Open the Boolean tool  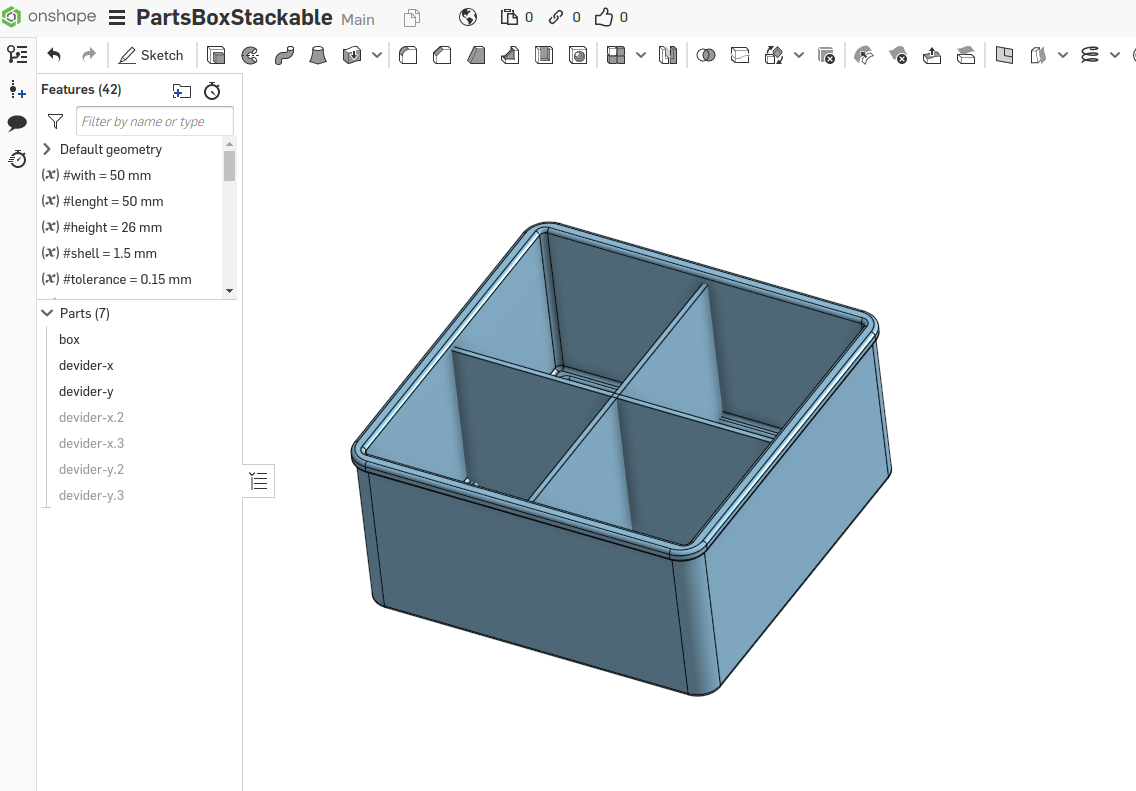pyautogui.click(x=707, y=55)
